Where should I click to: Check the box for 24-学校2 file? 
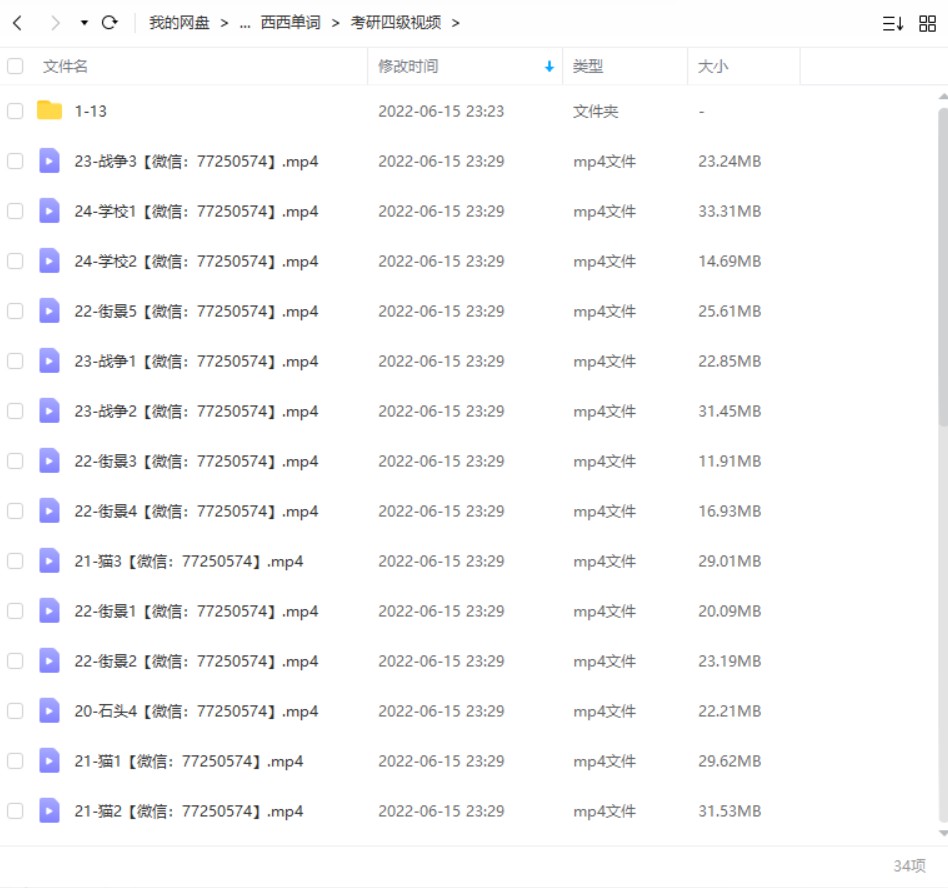tap(15, 261)
